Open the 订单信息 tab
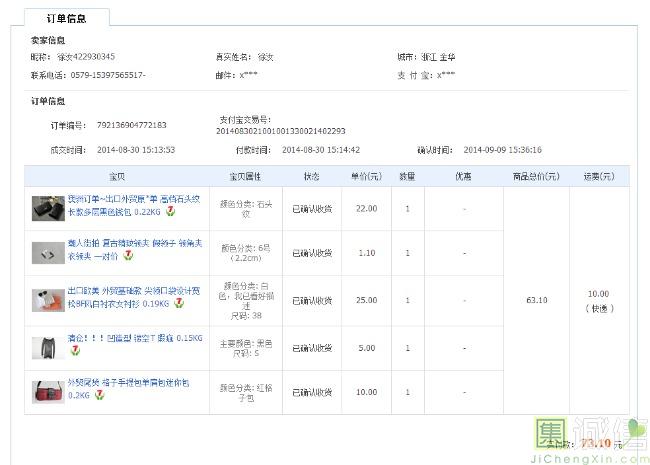 (66, 18)
